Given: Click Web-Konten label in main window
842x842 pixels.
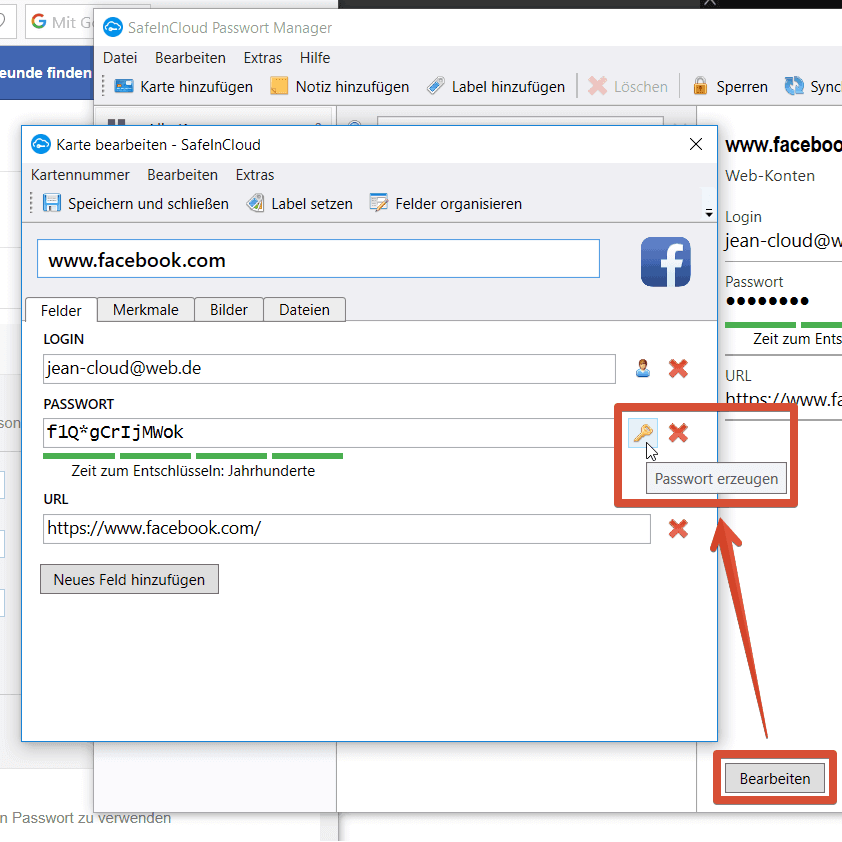Looking at the screenshot, I should tap(770, 176).
